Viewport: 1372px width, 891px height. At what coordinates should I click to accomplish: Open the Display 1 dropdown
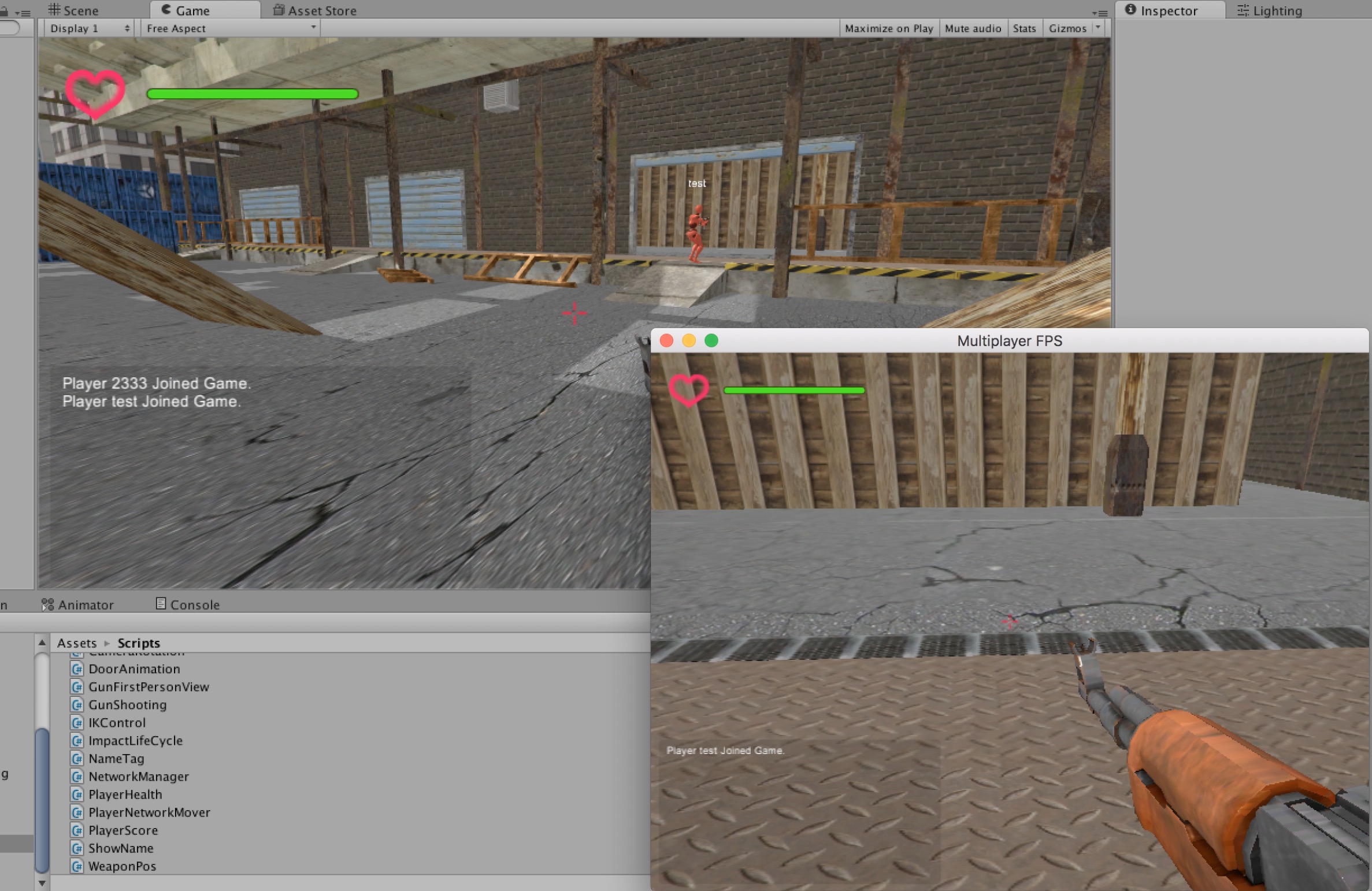89,28
